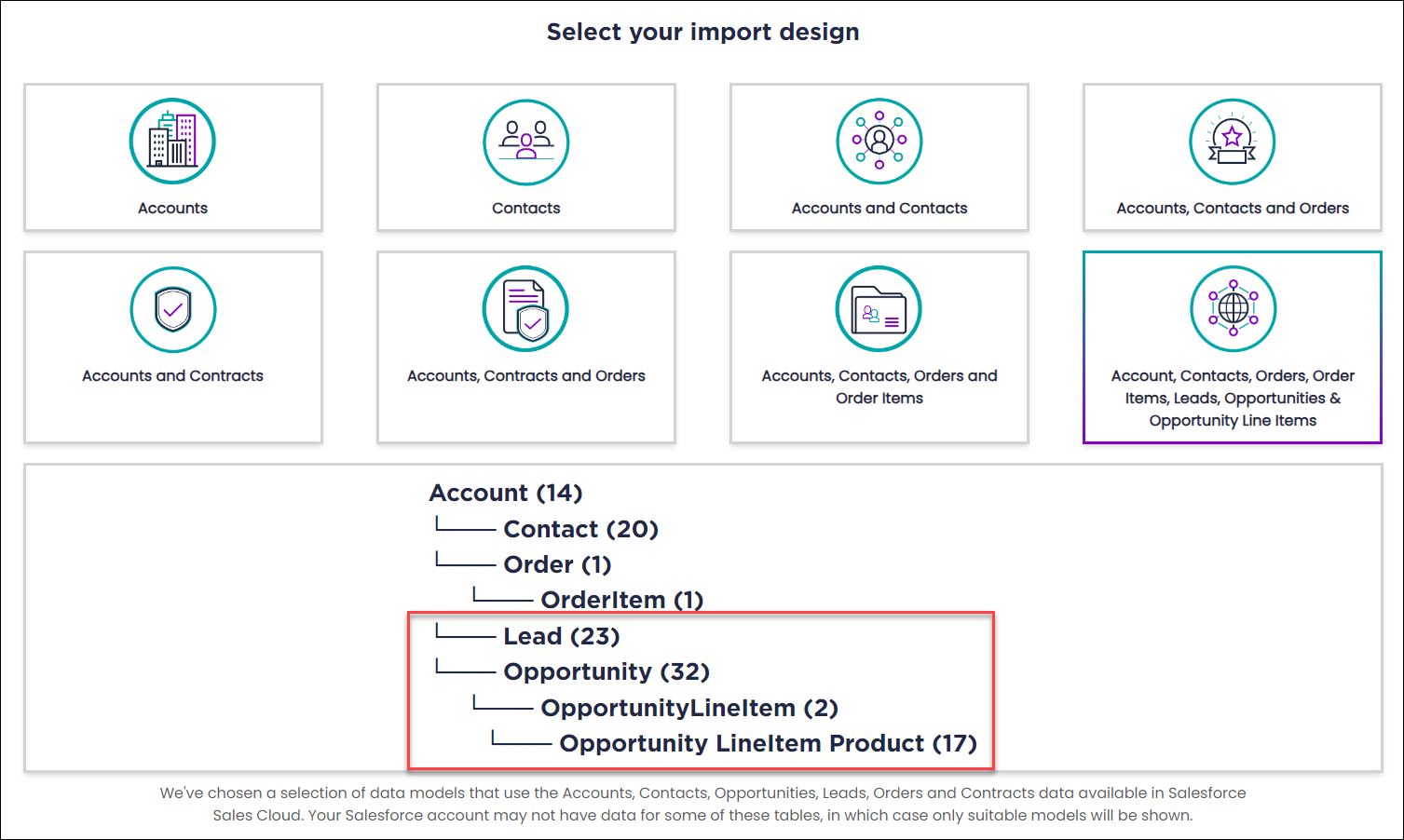Select the Accounts card label
This screenshot has width=1404, height=840.
[172, 209]
